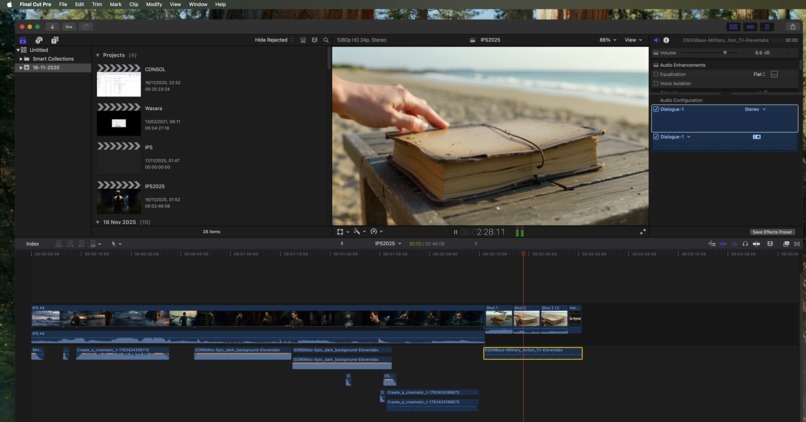
Task: Open the Clip menu
Action: pyautogui.click(x=134, y=4)
